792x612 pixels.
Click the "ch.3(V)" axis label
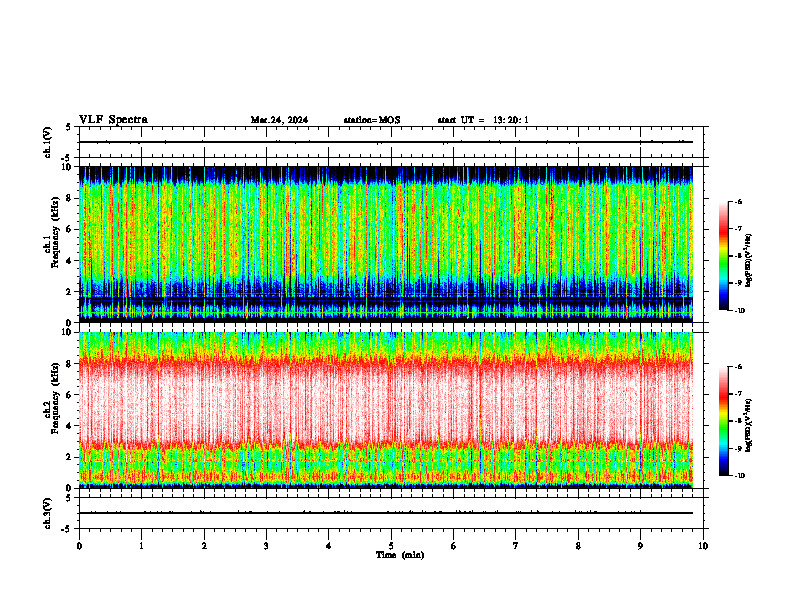(47, 513)
